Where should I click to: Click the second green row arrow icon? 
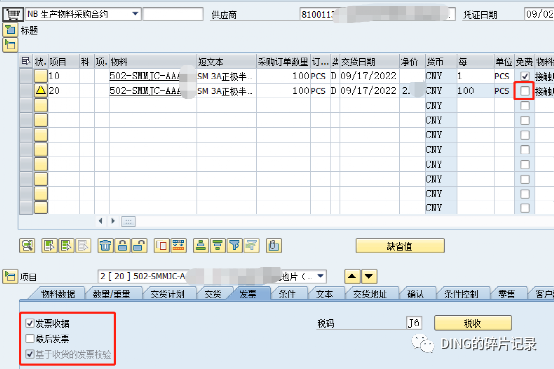[x=66, y=246]
